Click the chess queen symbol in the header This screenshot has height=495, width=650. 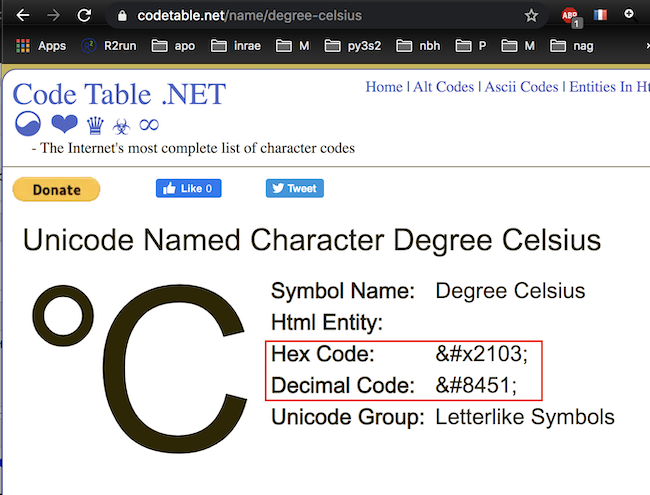95,125
